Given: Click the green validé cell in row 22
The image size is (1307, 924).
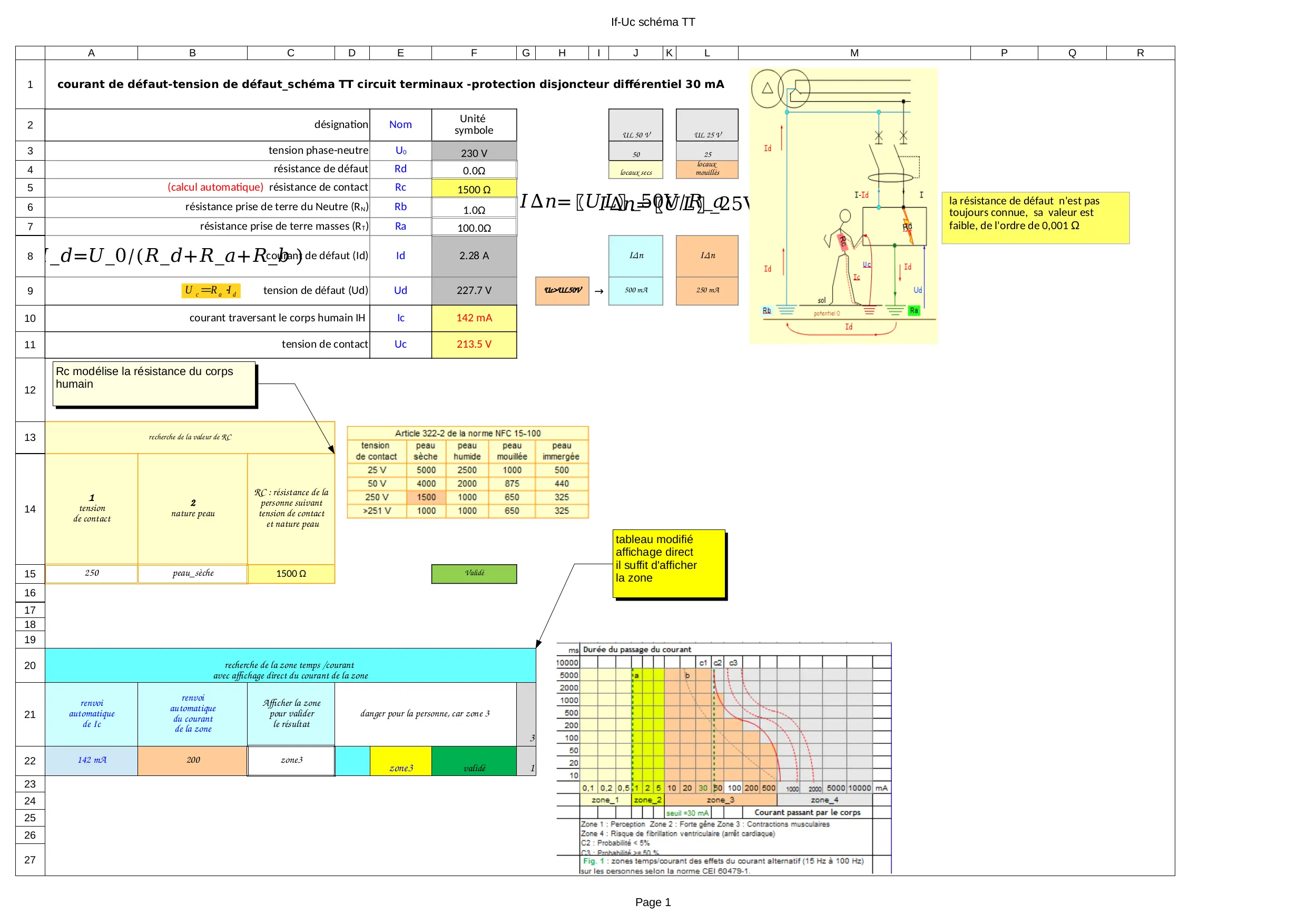Looking at the screenshot, I should [474, 761].
